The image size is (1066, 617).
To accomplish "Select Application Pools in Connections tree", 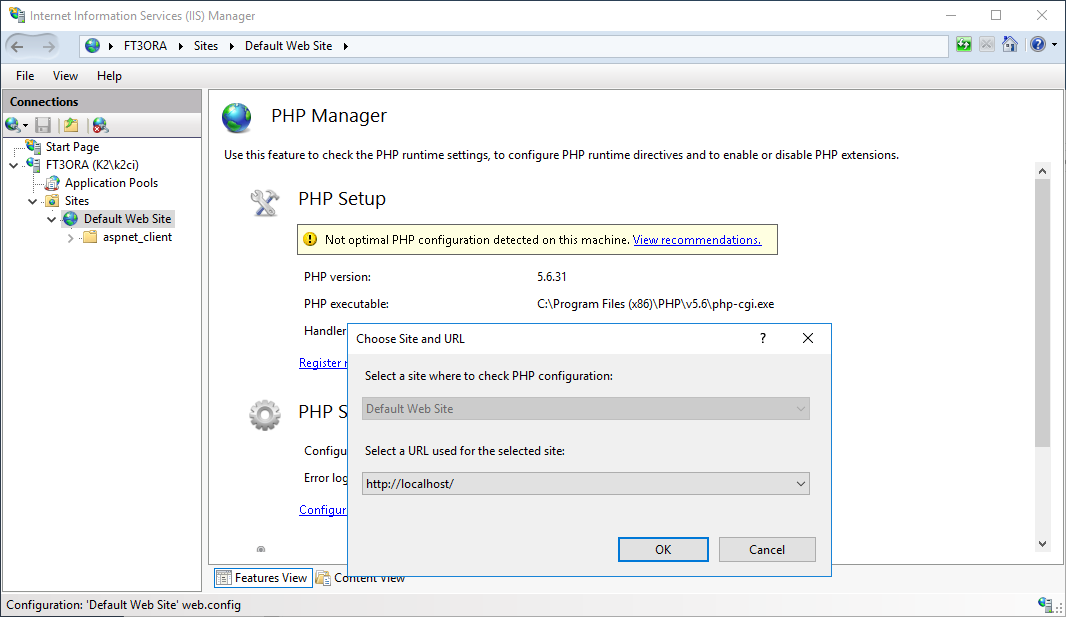I will [x=111, y=183].
